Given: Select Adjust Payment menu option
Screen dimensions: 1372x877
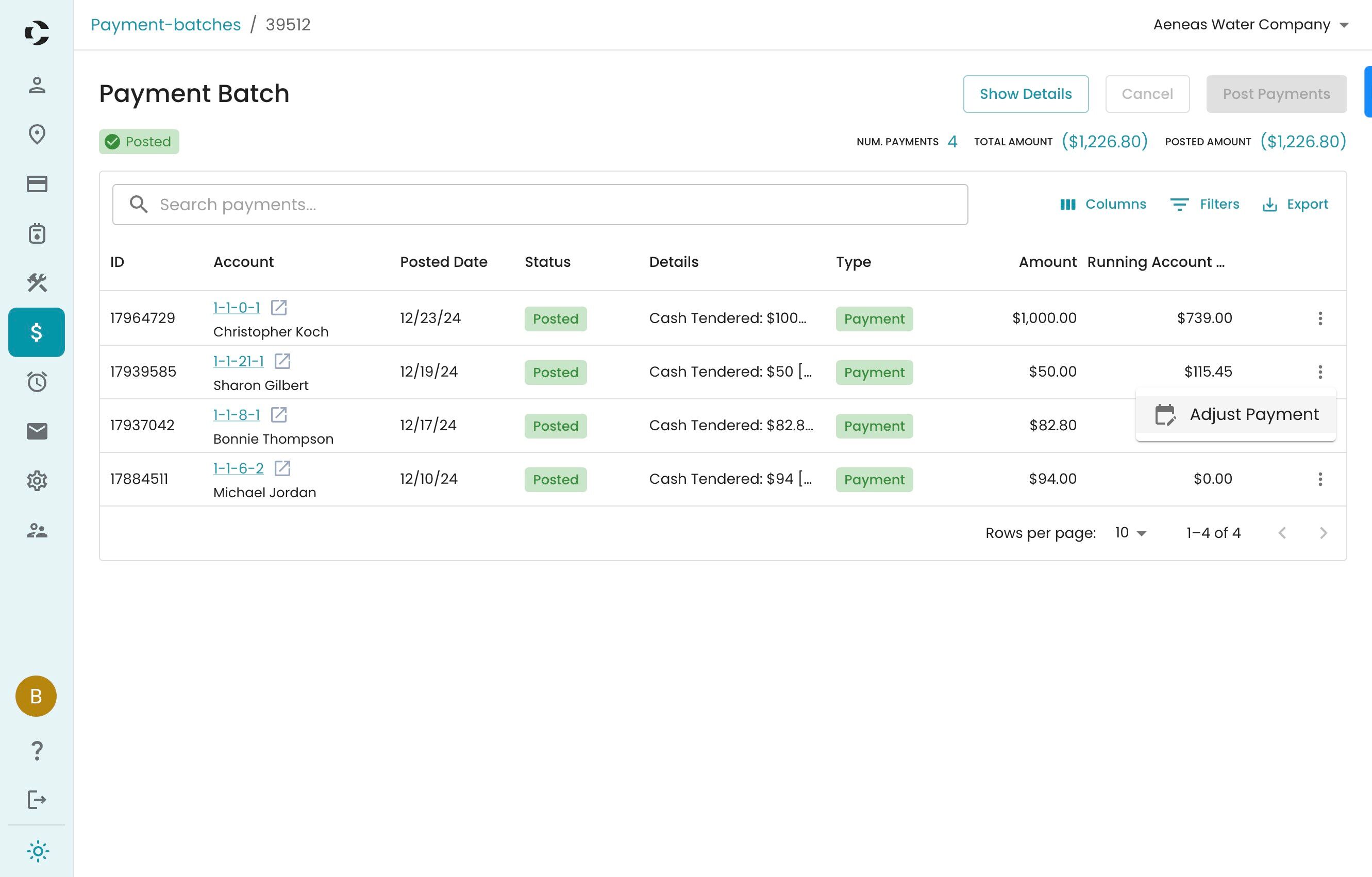Looking at the screenshot, I should point(1235,415).
